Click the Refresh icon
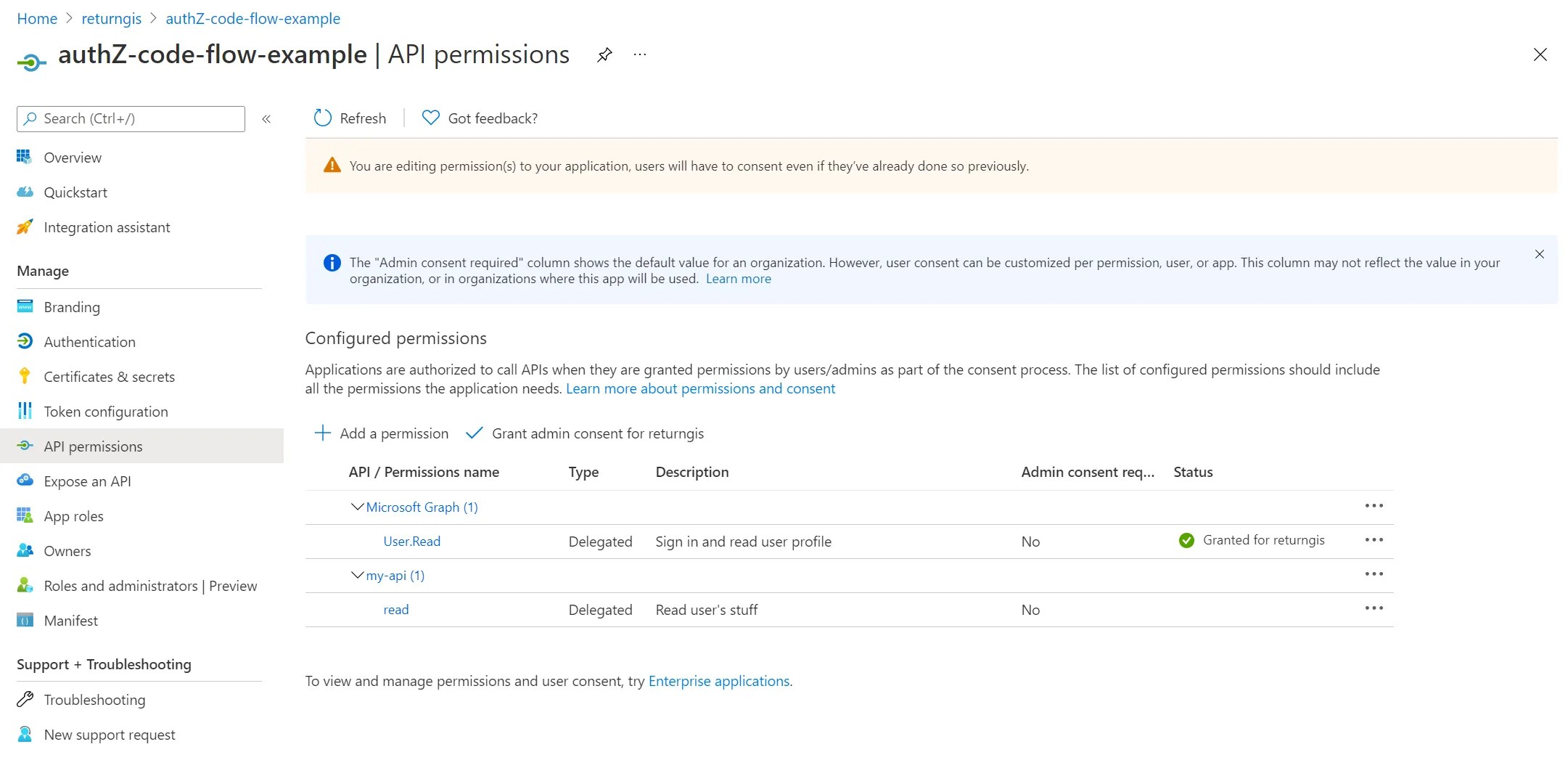This screenshot has width=1568, height=784. point(322,118)
